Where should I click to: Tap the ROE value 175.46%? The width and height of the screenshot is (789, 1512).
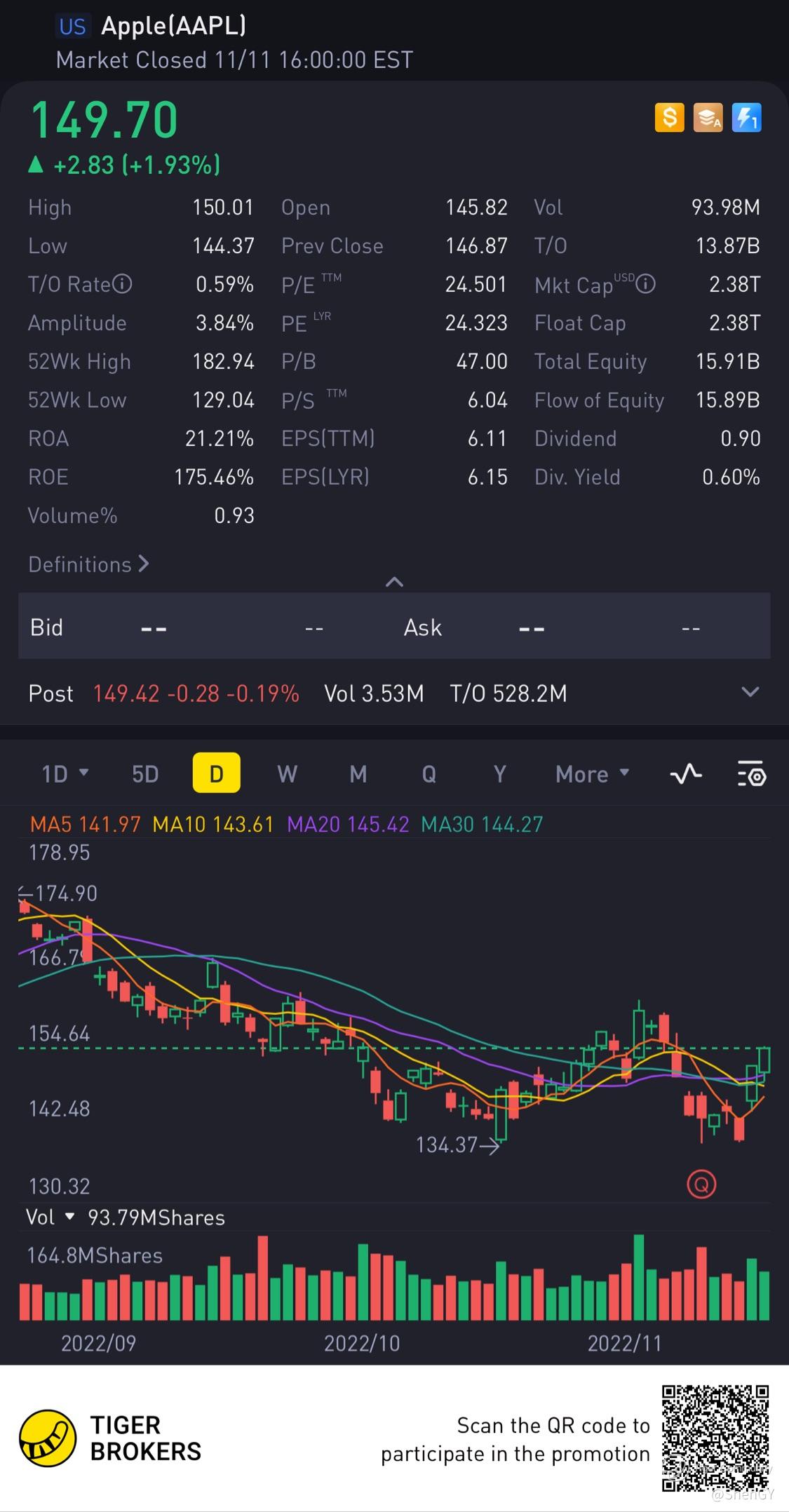[214, 477]
